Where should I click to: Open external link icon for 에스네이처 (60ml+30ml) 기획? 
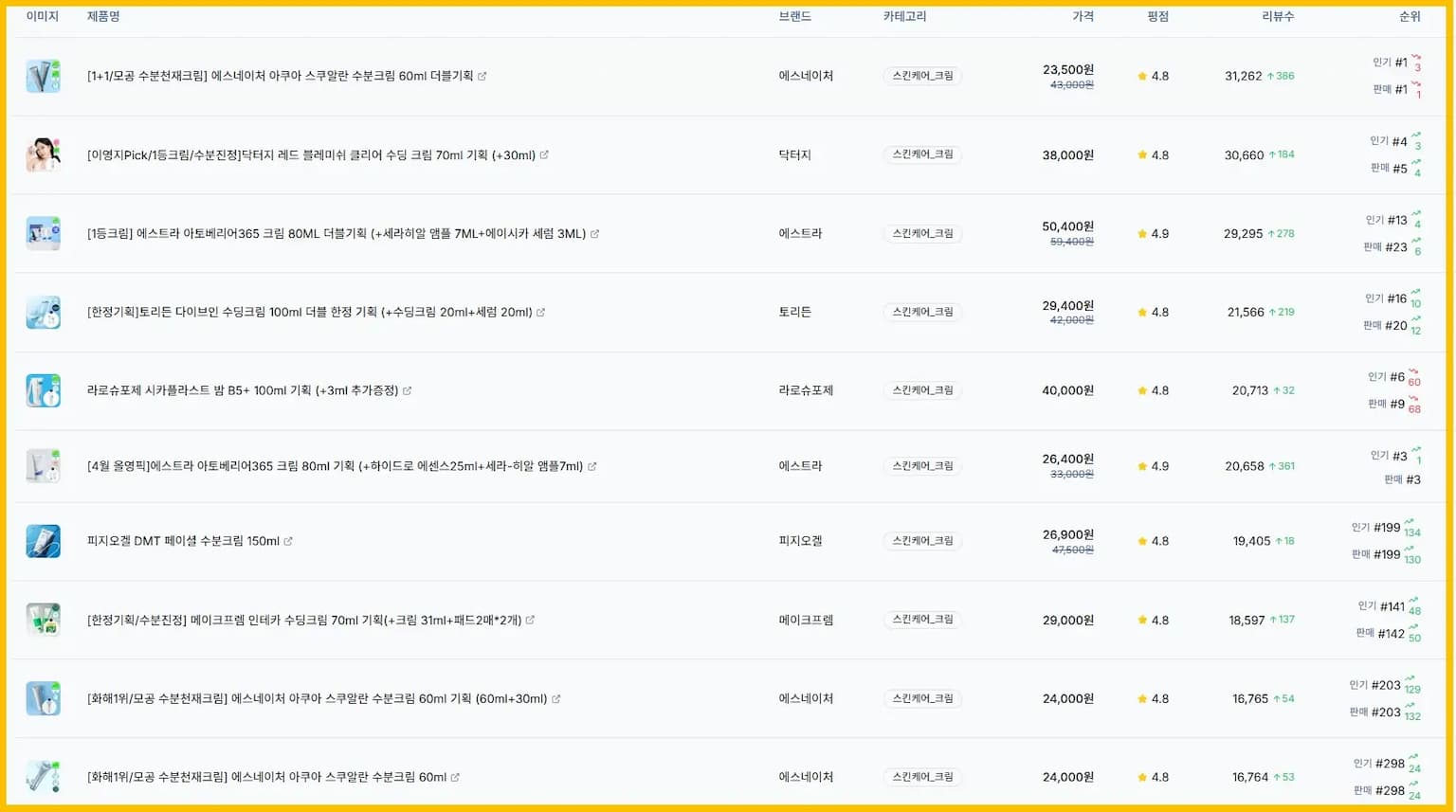[x=556, y=698]
